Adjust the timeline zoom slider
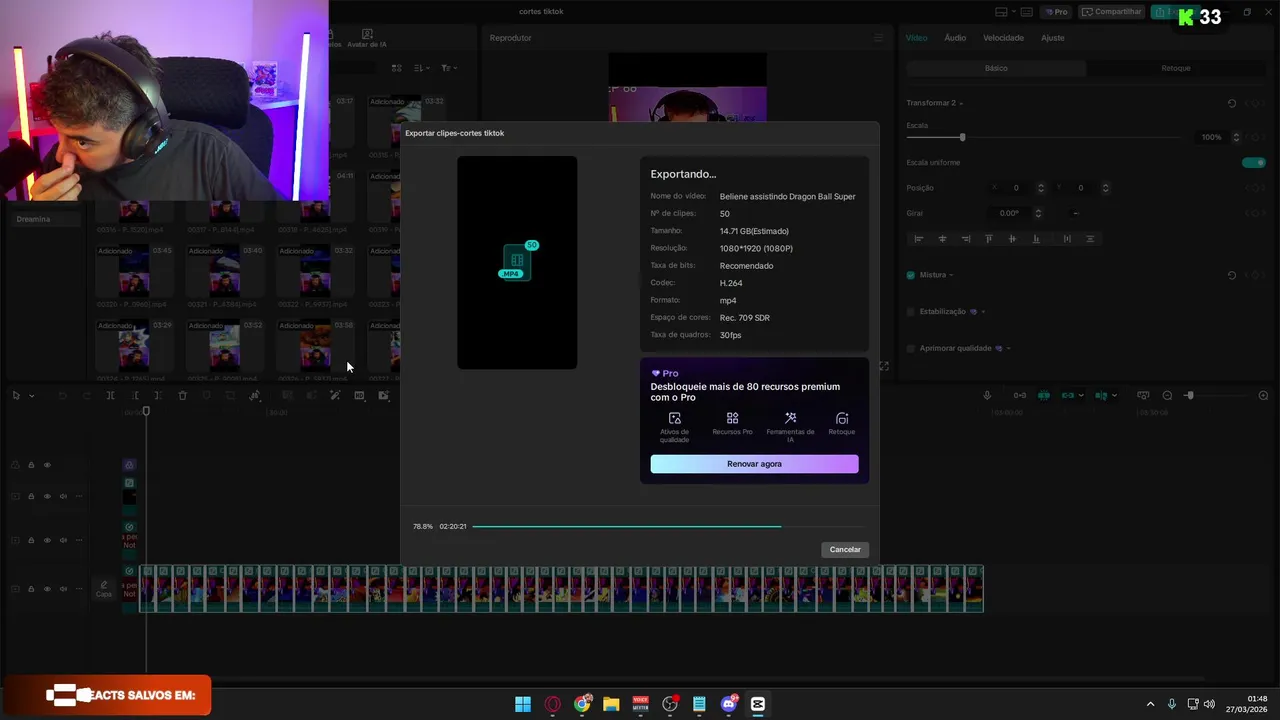 tap(1189, 396)
